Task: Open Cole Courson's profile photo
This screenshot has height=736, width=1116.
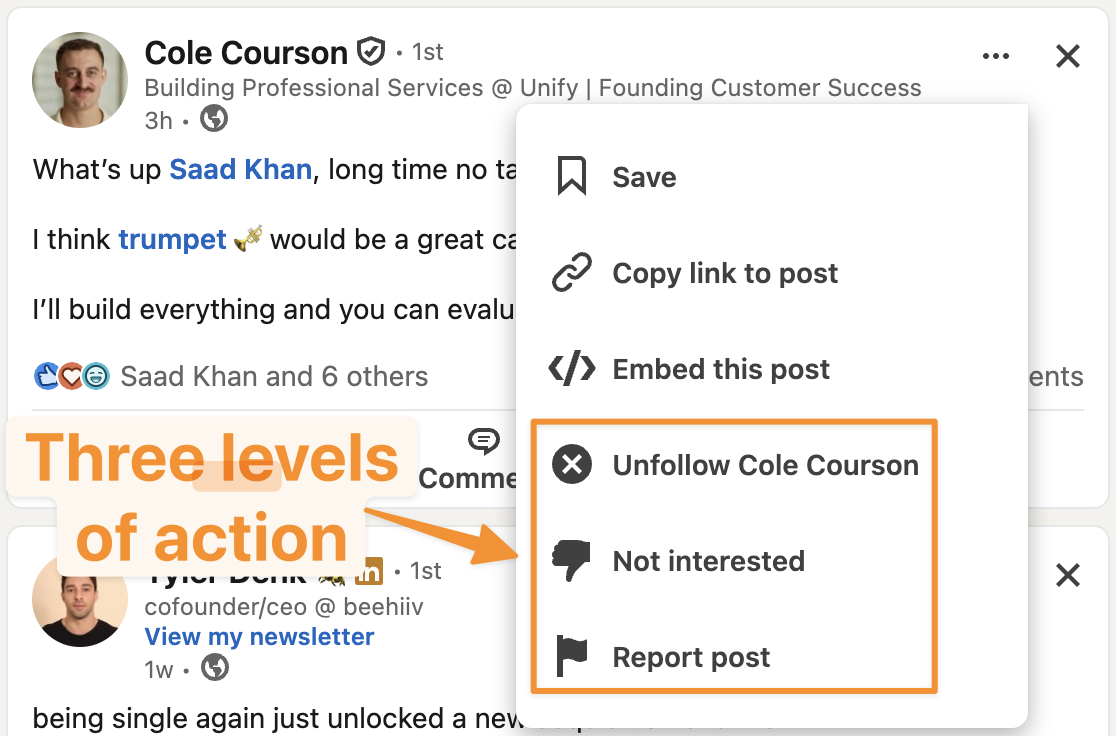Action: (x=79, y=79)
